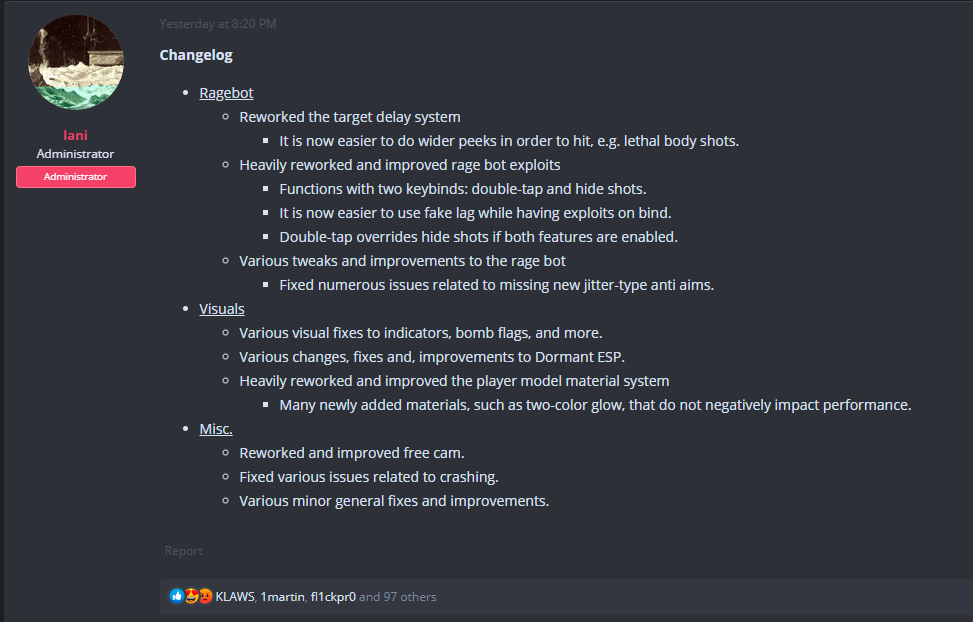973x622 pixels.
Task: Open lani's profile avatar picture
Action: (x=76, y=63)
